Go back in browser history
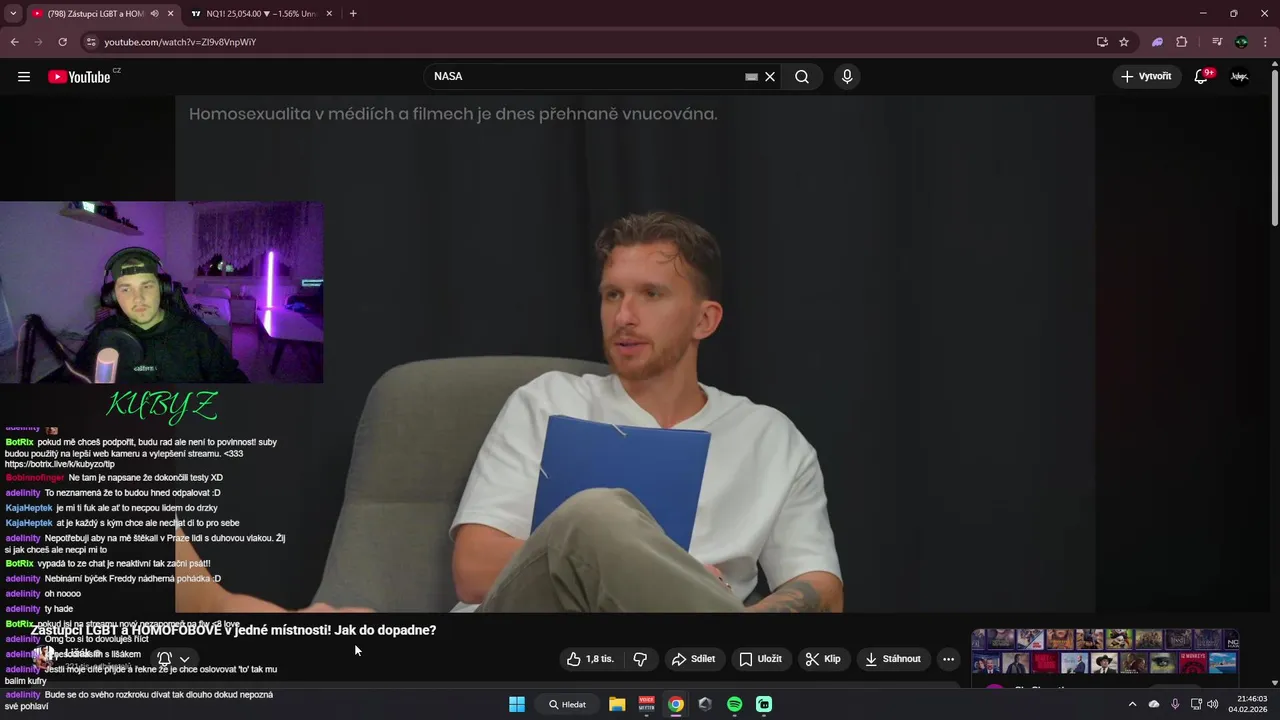 click(14, 42)
